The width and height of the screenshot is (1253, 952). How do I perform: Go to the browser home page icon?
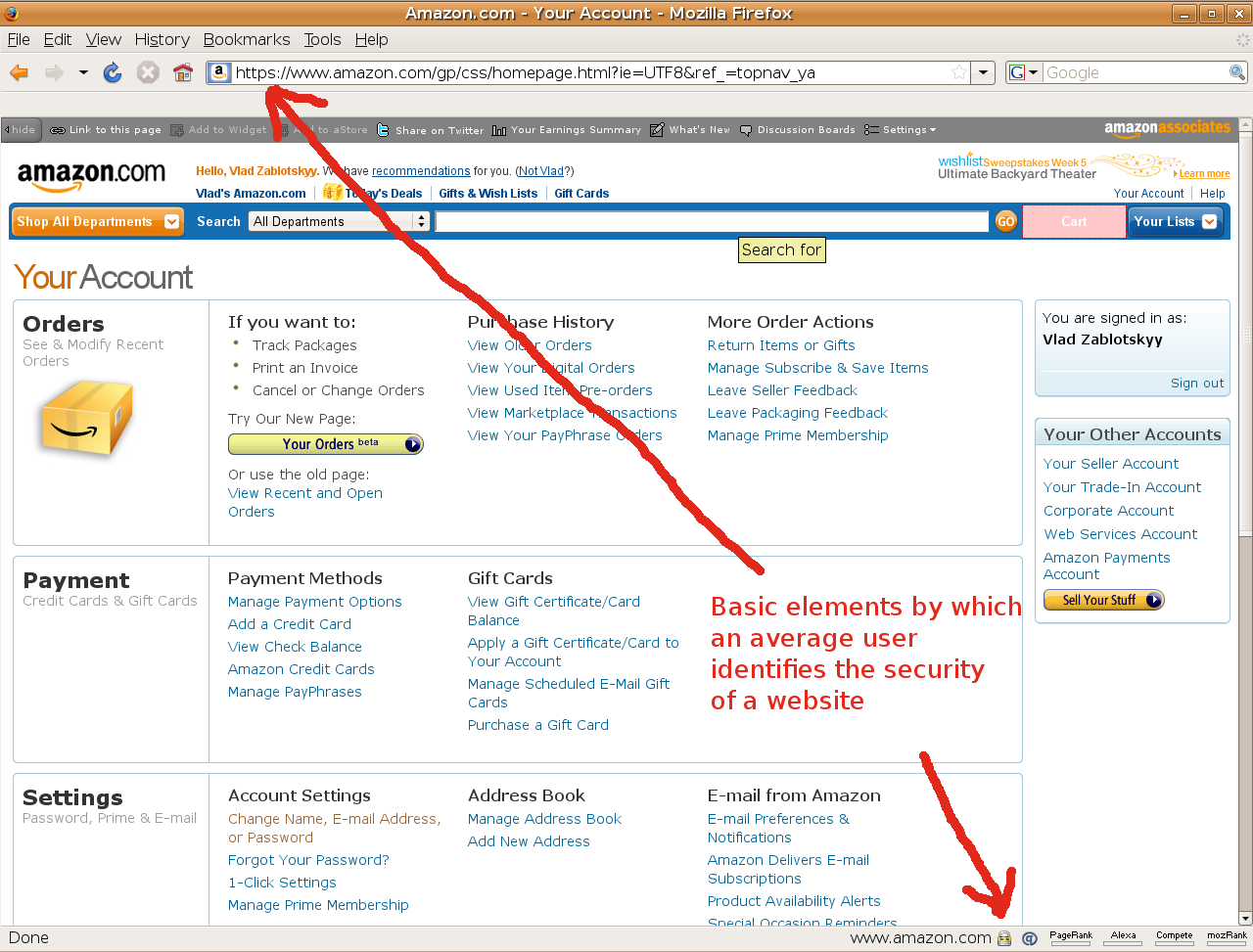[x=183, y=72]
